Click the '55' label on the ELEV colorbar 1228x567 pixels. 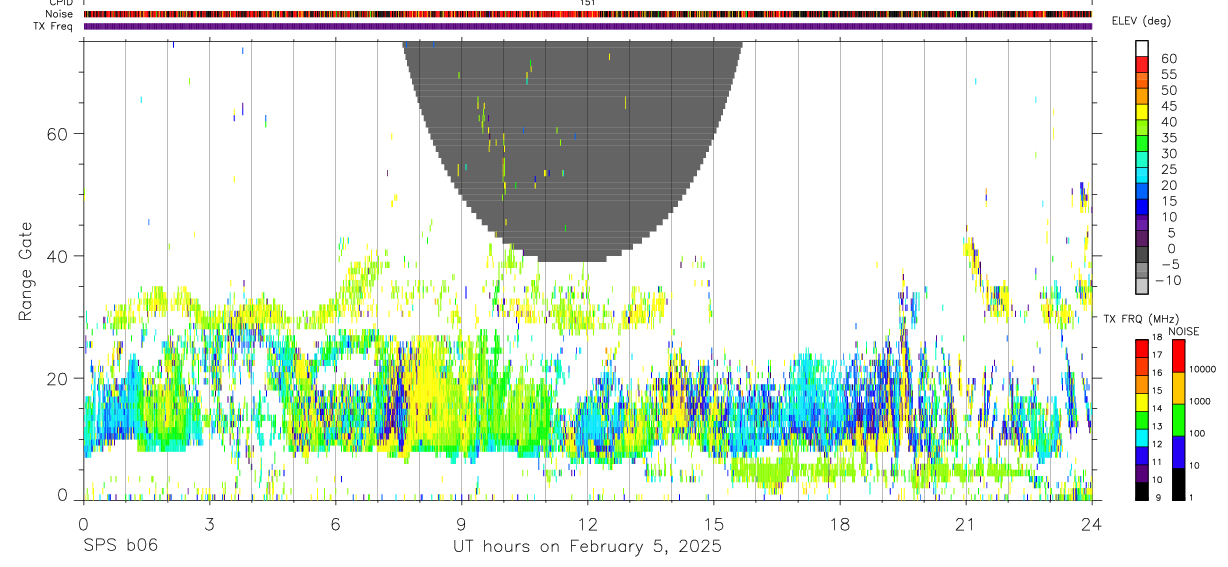click(1168, 74)
